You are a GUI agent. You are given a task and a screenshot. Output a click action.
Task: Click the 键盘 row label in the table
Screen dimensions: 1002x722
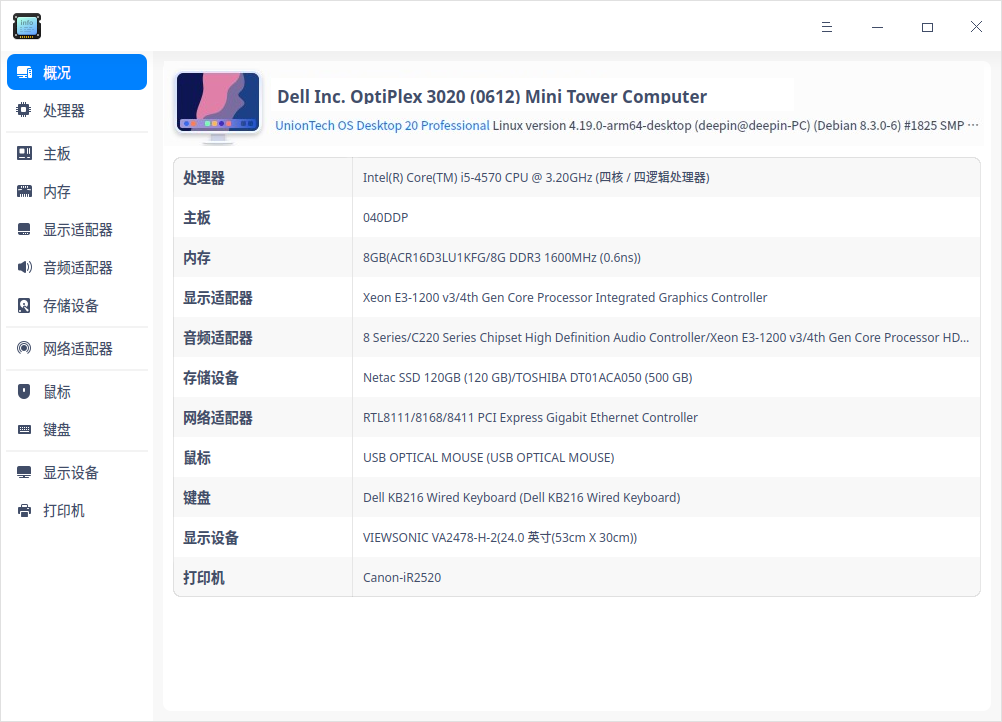[197, 498]
